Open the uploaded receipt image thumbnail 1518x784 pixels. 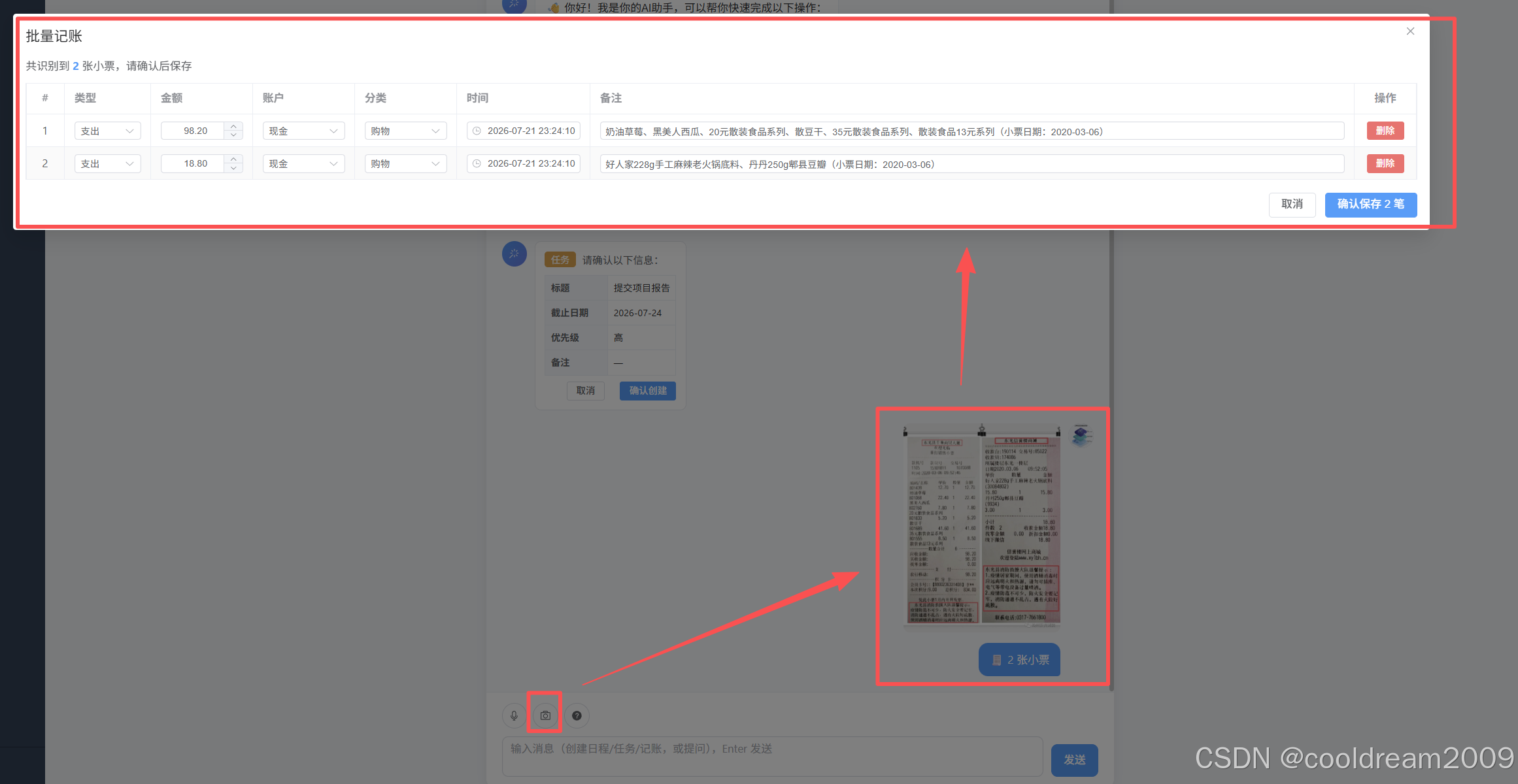(982, 527)
